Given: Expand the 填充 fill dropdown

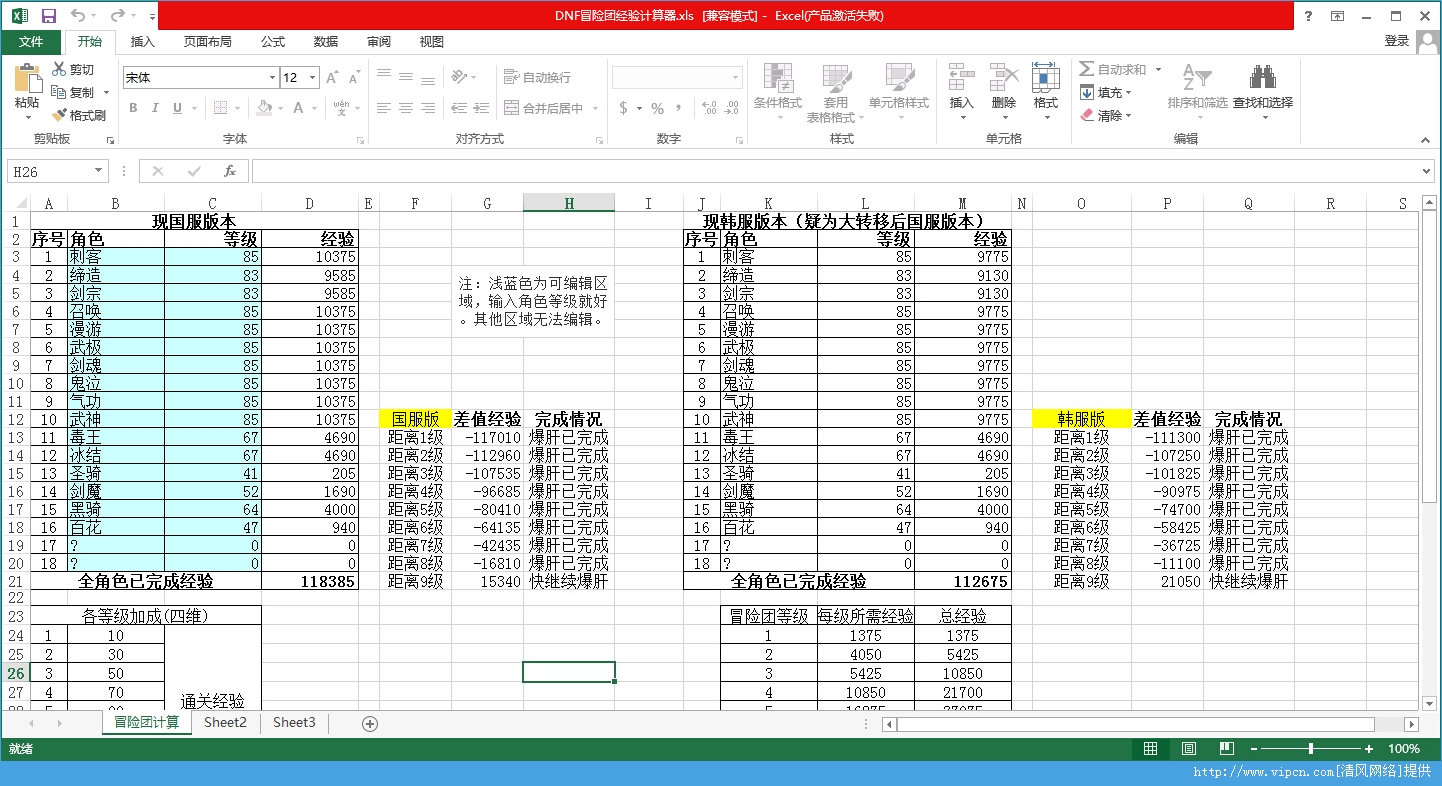Looking at the screenshot, I should (x=1128, y=93).
